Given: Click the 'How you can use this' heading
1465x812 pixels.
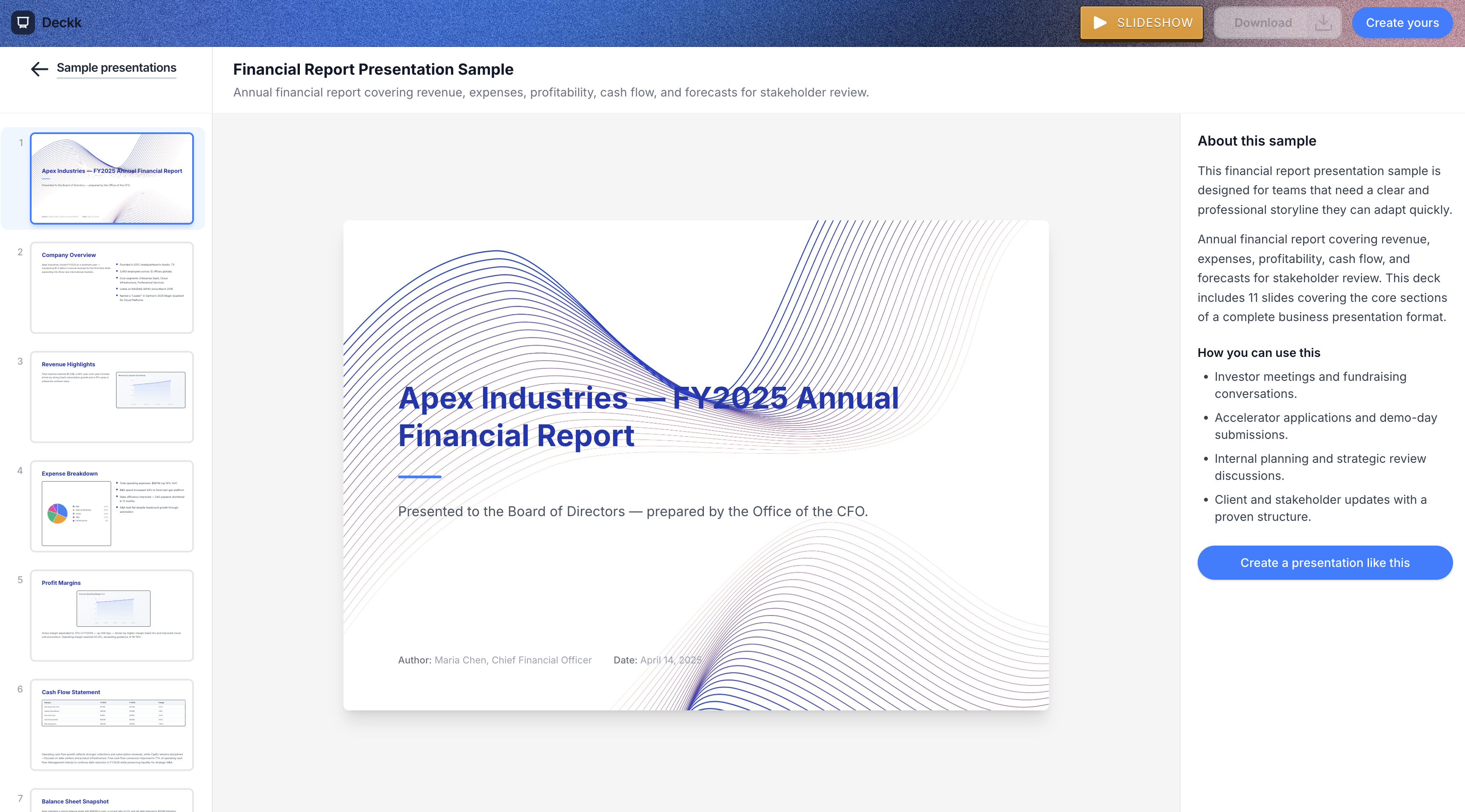Looking at the screenshot, I should point(1259,353).
